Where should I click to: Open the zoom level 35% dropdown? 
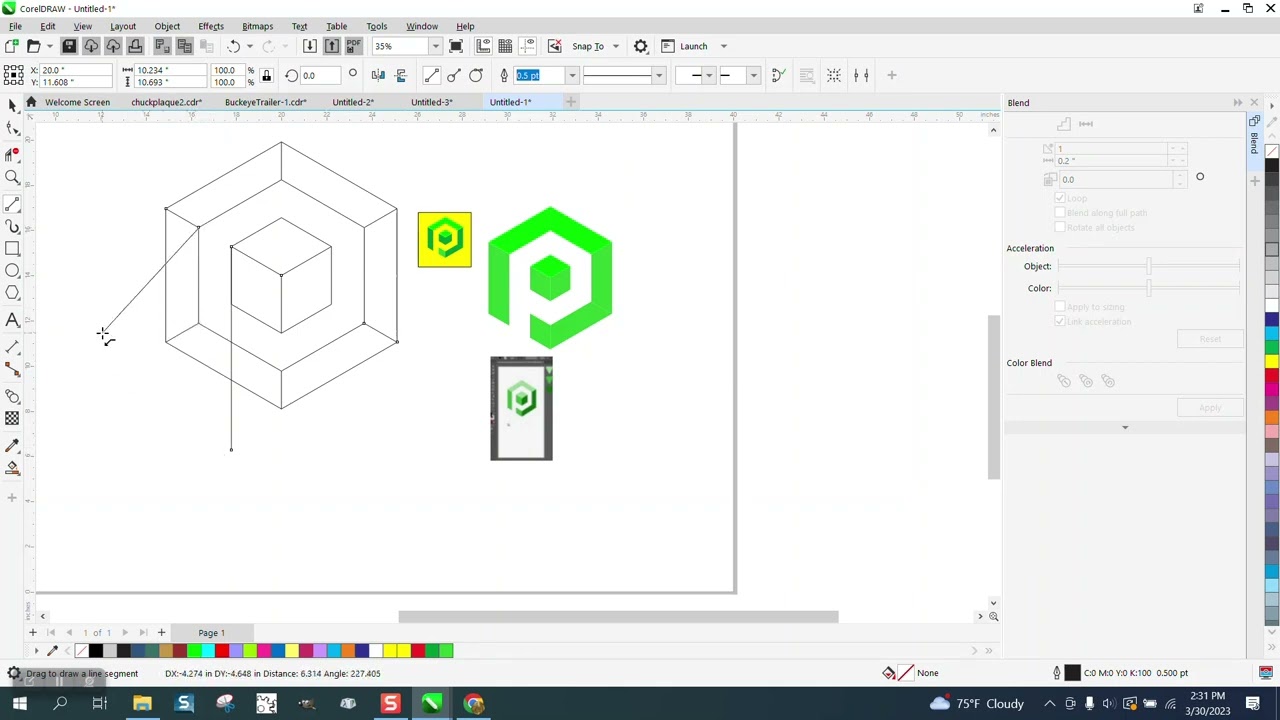[435, 46]
